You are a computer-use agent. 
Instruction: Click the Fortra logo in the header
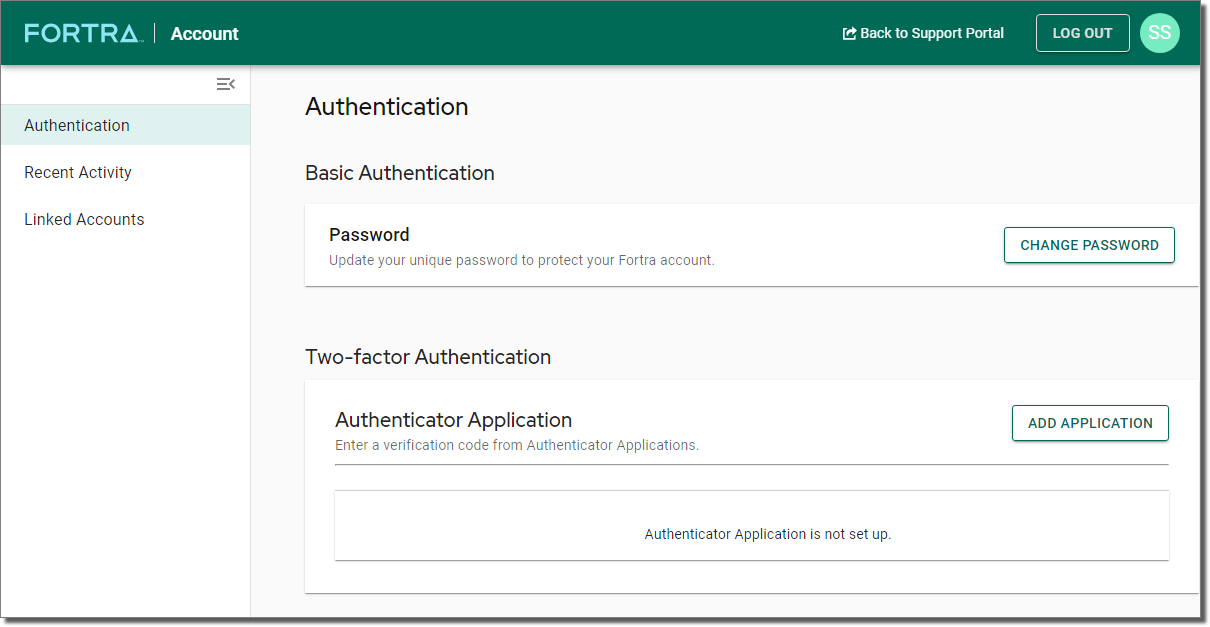coord(83,33)
